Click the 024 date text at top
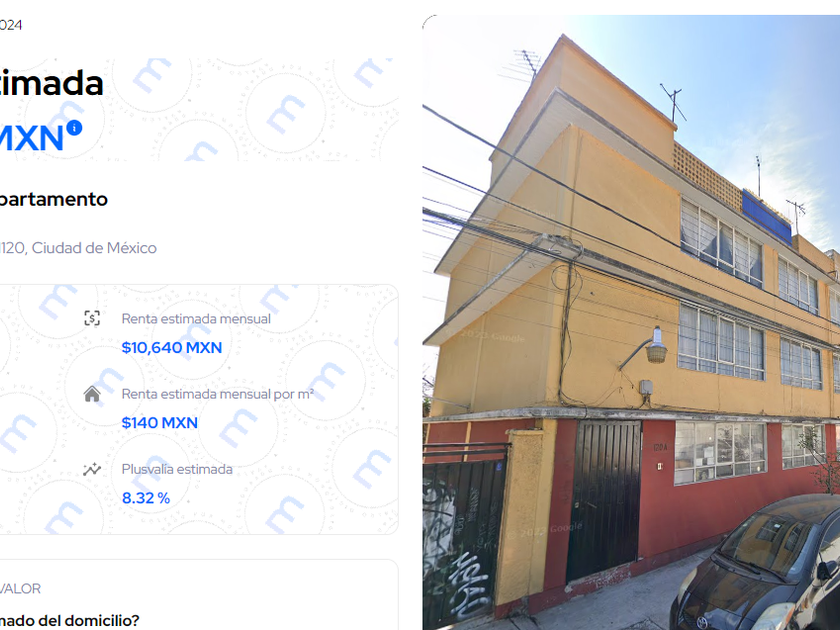This screenshot has width=840, height=630. pos(11,25)
